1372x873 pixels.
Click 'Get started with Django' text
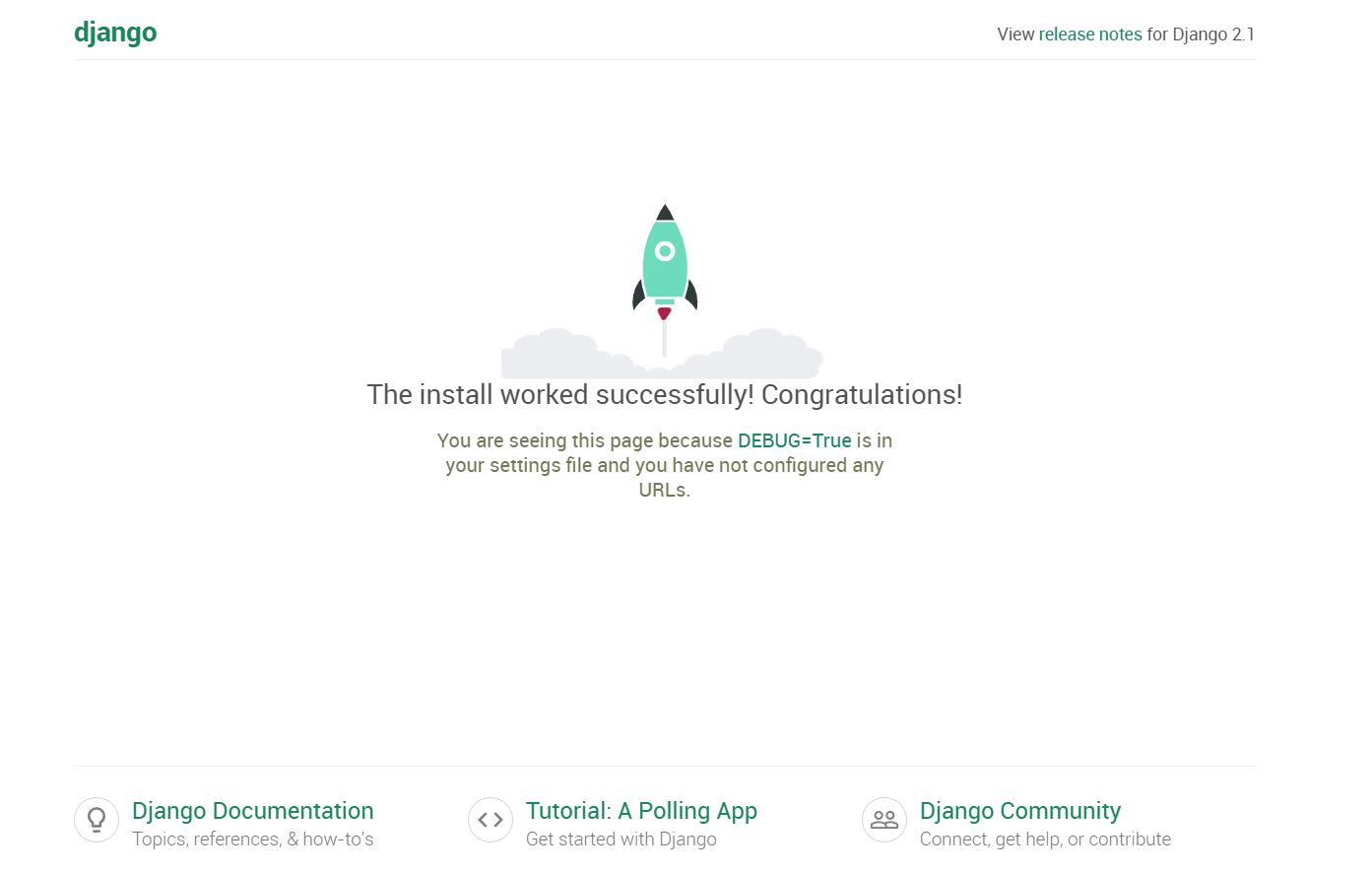coord(621,839)
